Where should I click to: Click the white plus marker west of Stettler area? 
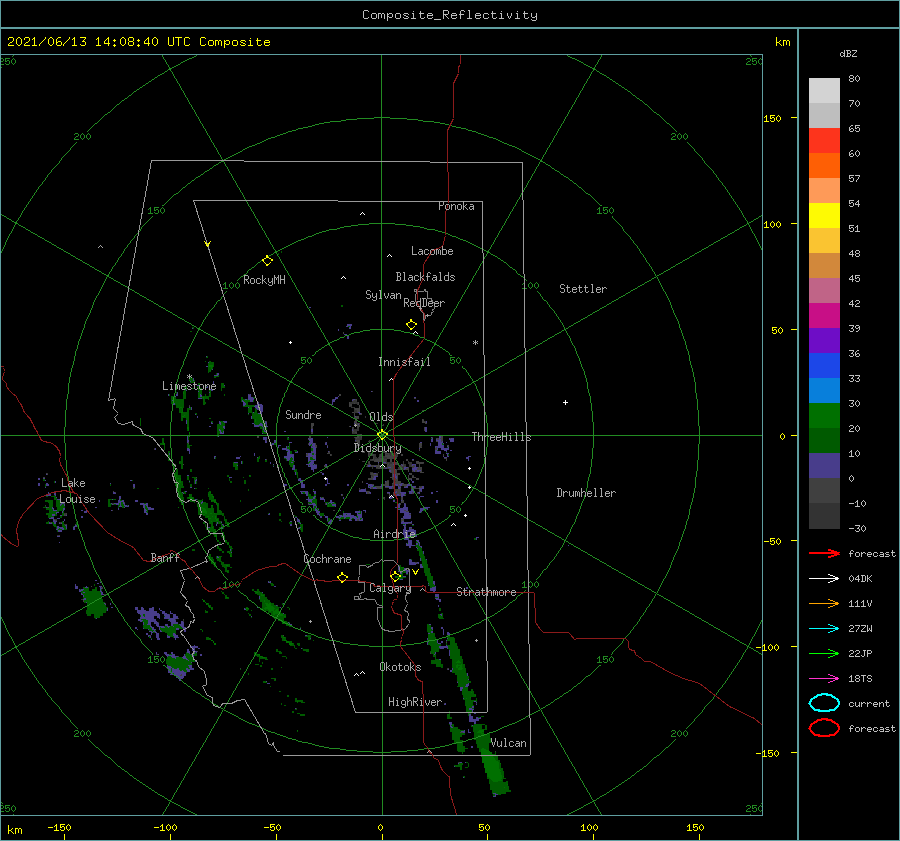(x=565, y=402)
